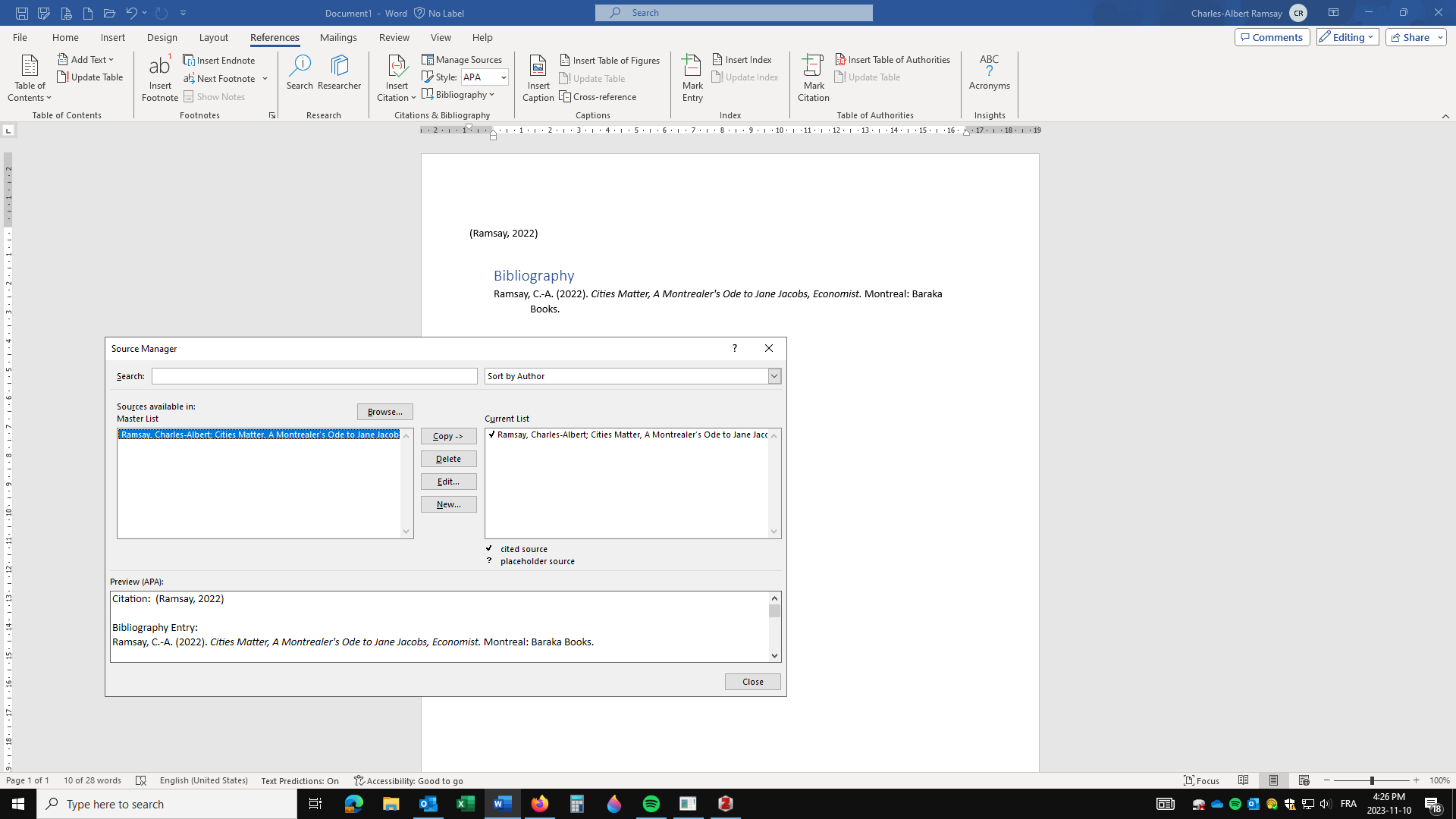This screenshot has width=1456, height=819.
Task: Switch to the Layout tab
Action: coord(214,37)
